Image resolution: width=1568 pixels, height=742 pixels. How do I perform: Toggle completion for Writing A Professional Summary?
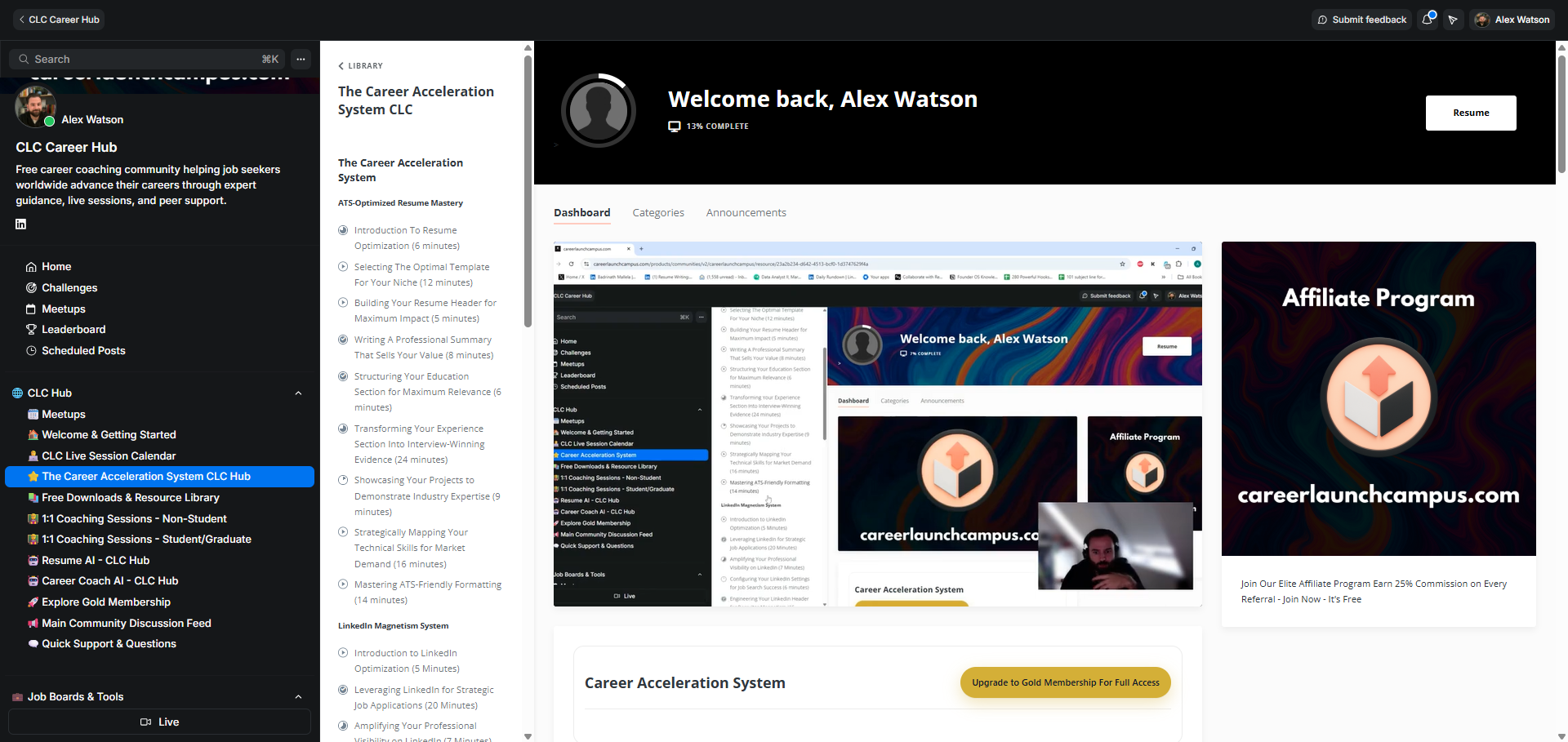click(343, 340)
